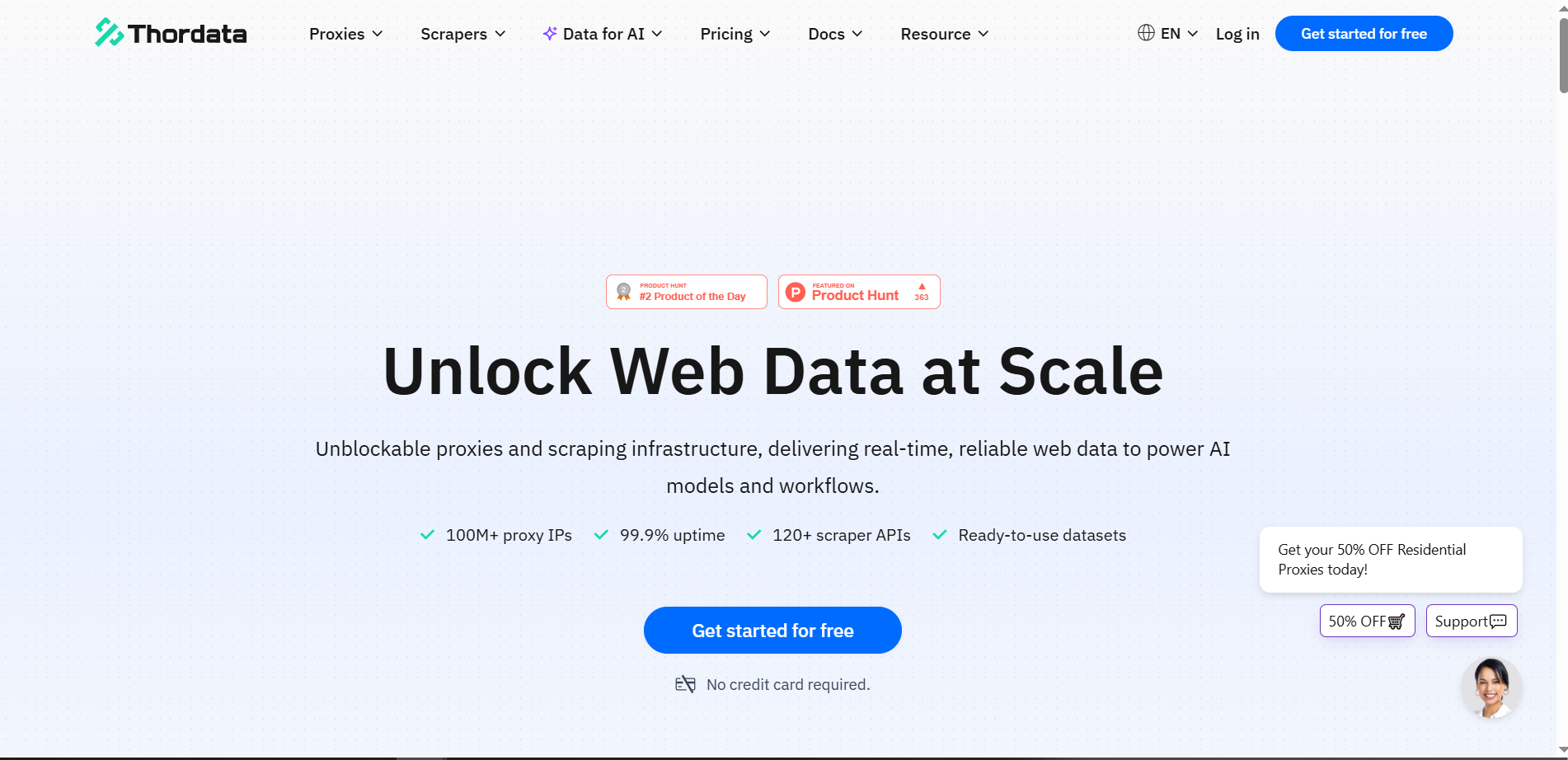Click the #2 Product of the Day badge

tap(686, 292)
